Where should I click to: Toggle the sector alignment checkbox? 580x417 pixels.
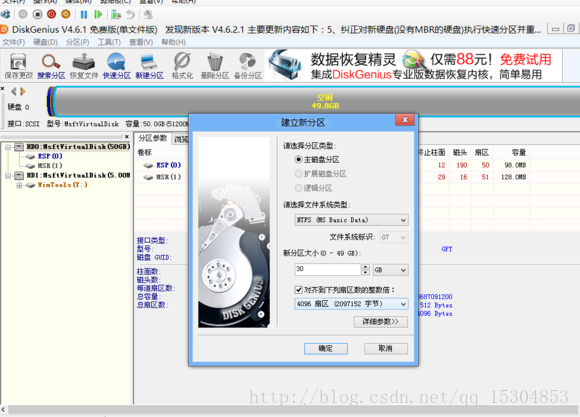[x=299, y=290]
